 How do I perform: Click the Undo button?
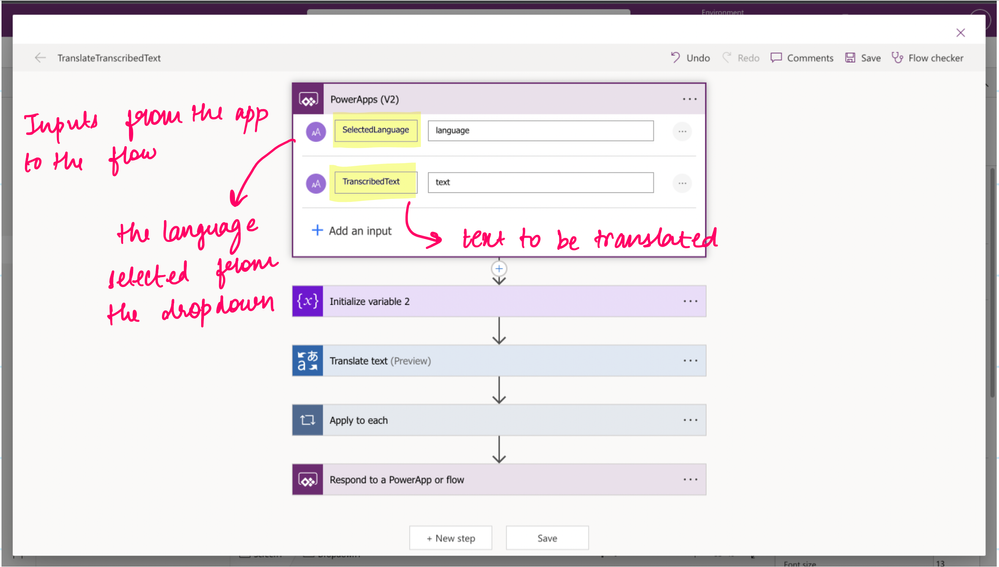(x=690, y=58)
